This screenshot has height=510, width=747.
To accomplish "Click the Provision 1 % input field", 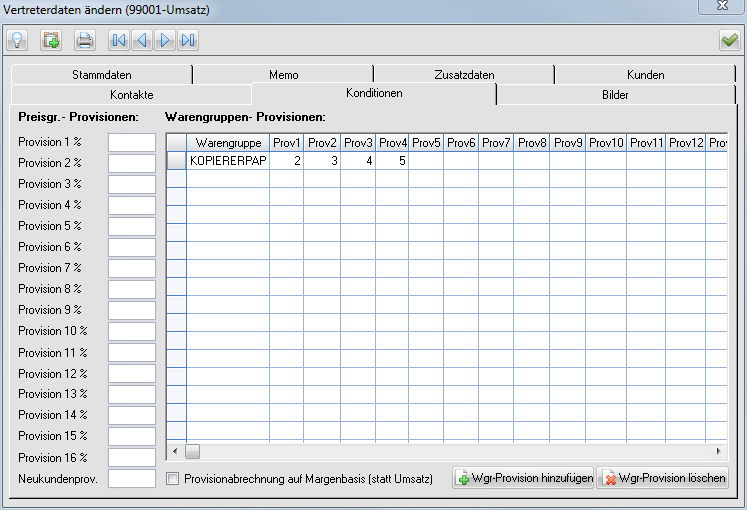I will coord(131,142).
